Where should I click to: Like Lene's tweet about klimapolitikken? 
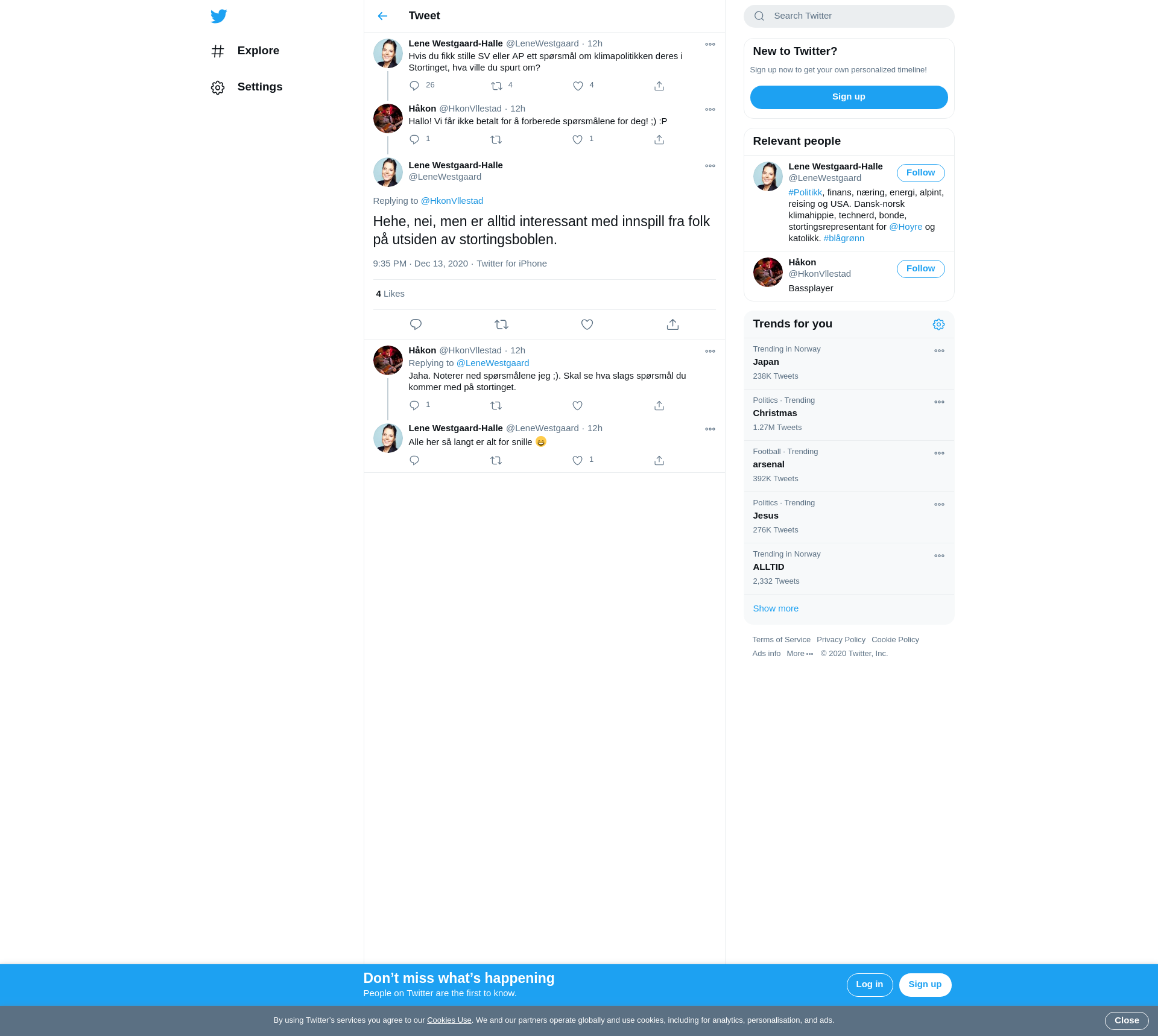tap(578, 86)
